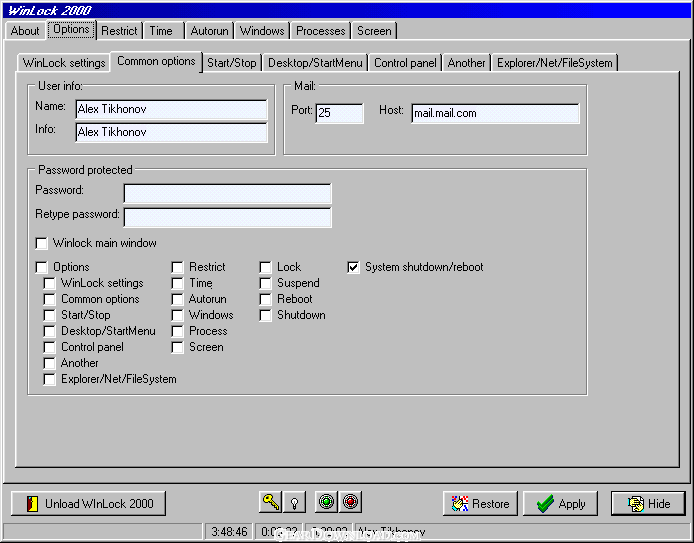Open the Explorer/Net/FileSystem sub-tab

[x=555, y=63]
